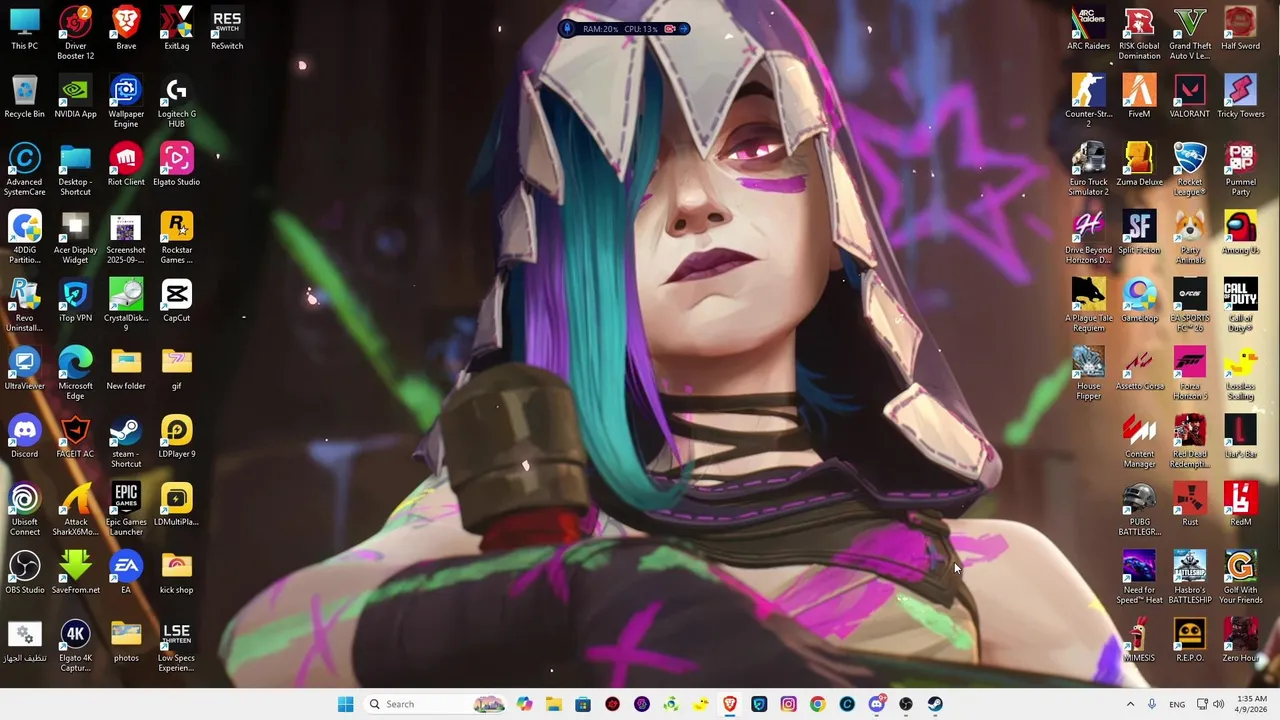Launch FACEIT AC
This screenshot has width=1280, height=720.
click(x=76, y=437)
